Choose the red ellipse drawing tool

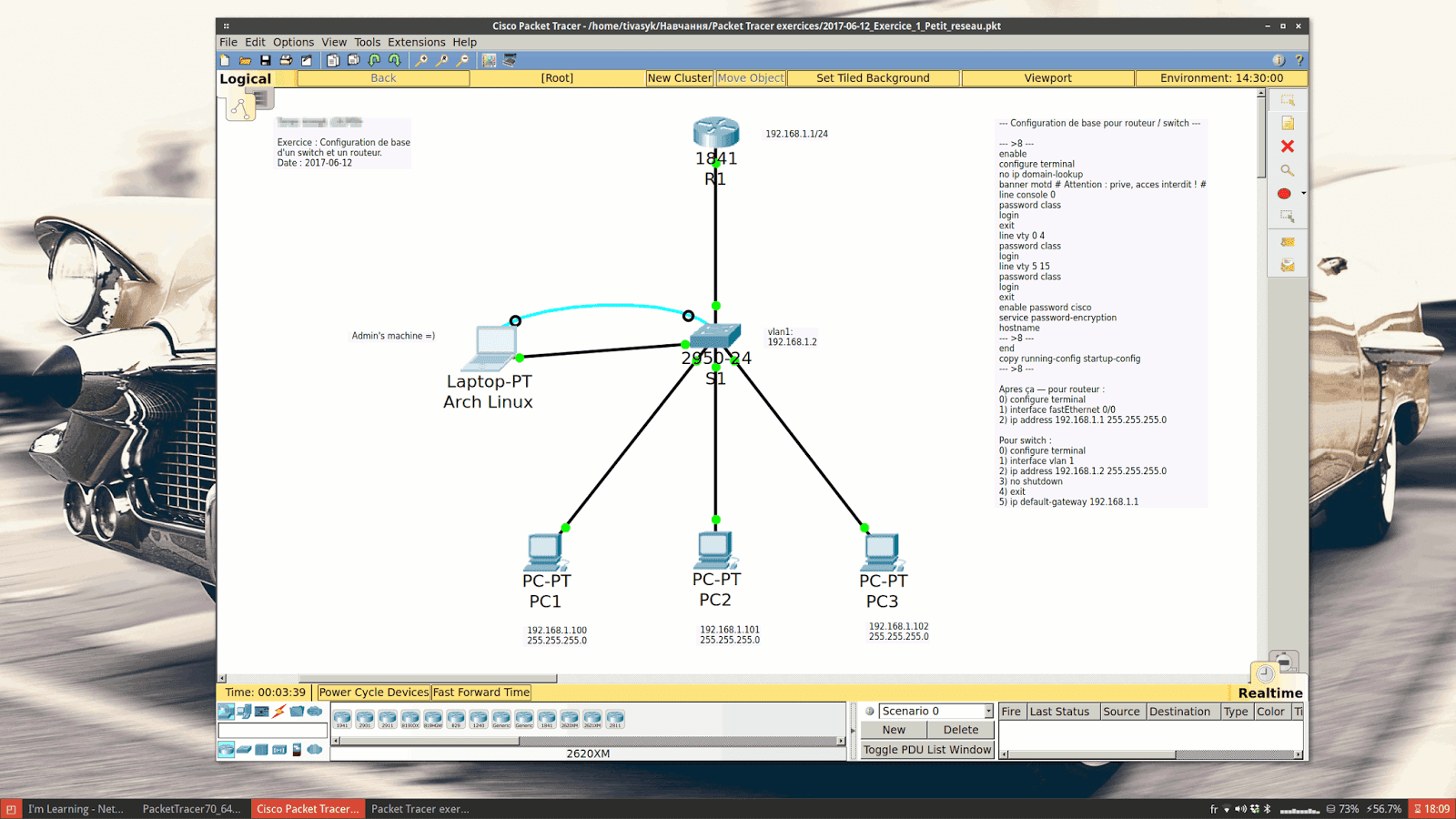(1284, 193)
